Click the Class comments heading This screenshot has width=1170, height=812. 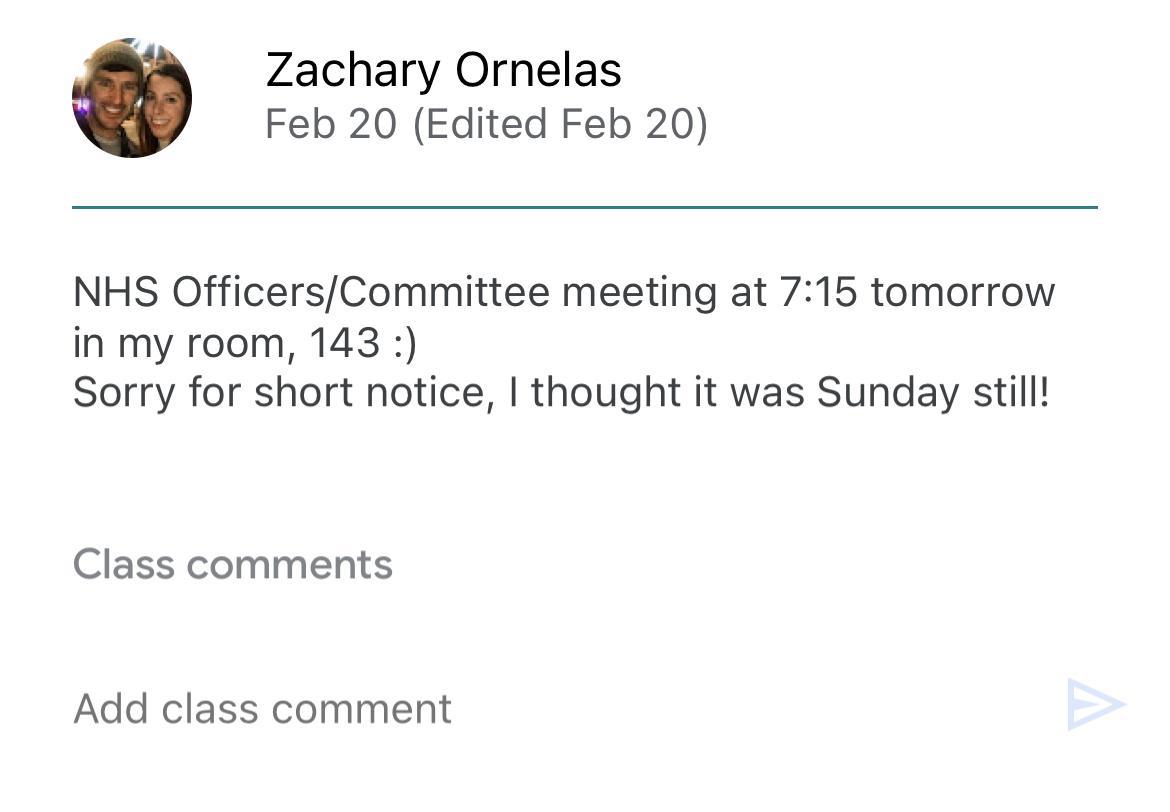232,565
